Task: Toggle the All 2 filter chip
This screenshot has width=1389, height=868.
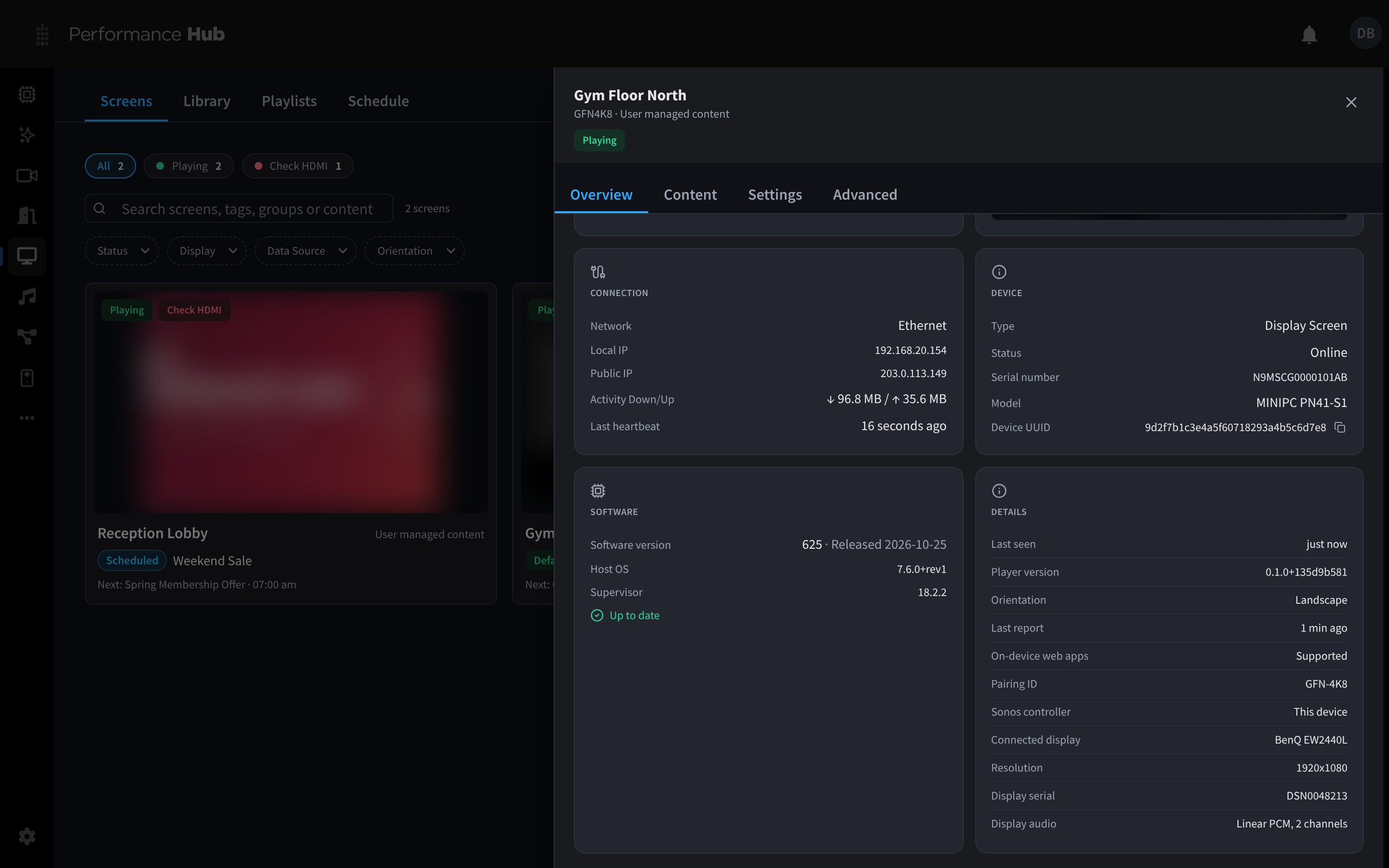Action: tap(110, 166)
